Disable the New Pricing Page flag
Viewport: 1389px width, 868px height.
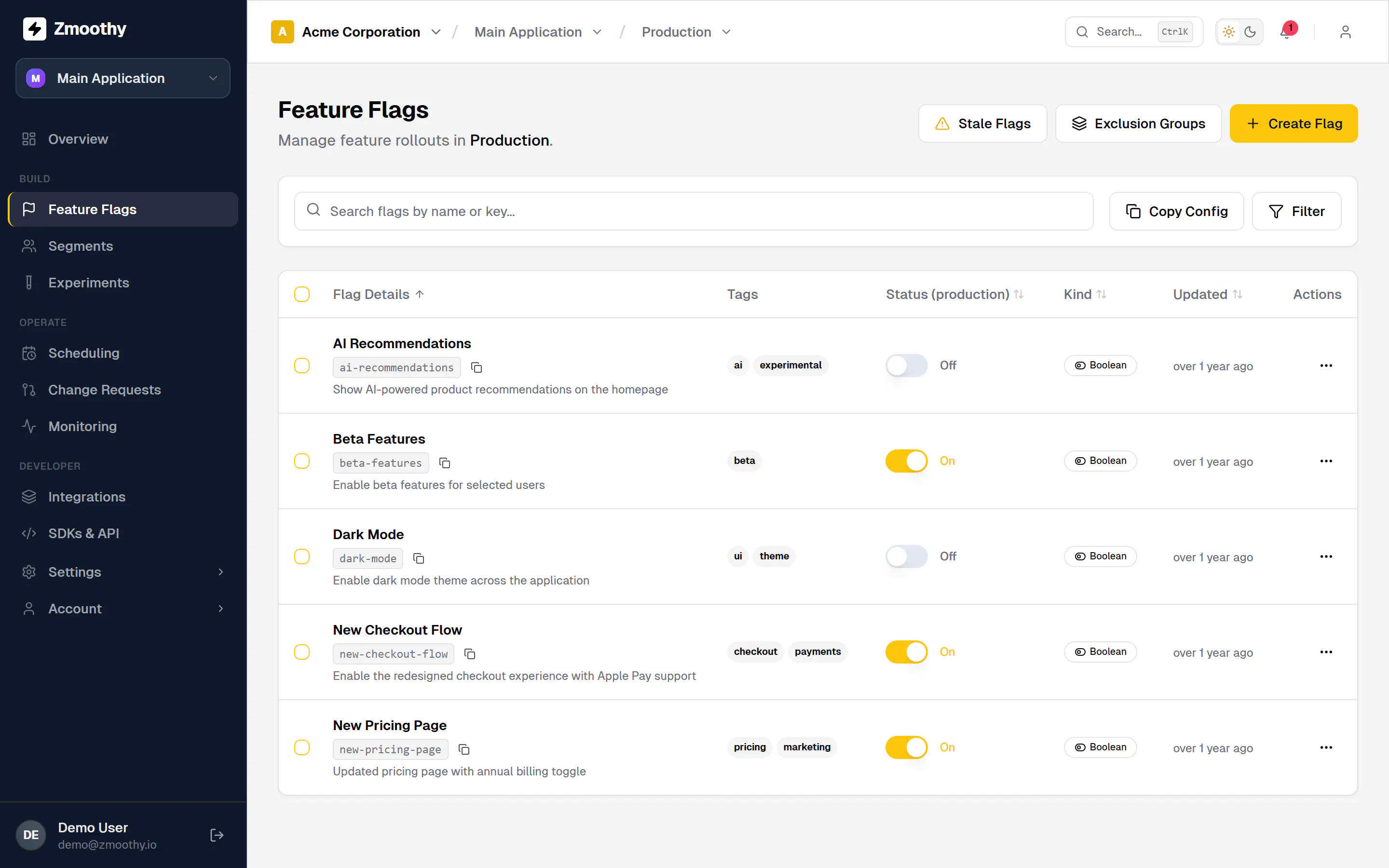tap(906, 747)
